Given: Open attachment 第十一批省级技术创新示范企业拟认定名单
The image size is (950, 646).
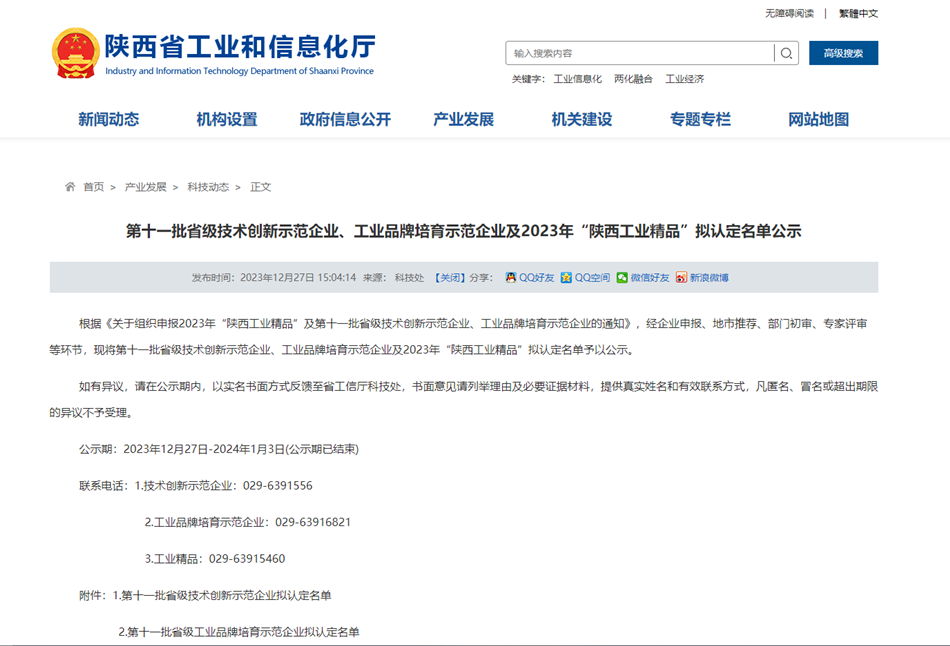Looking at the screenshot, I should point(226,596).
